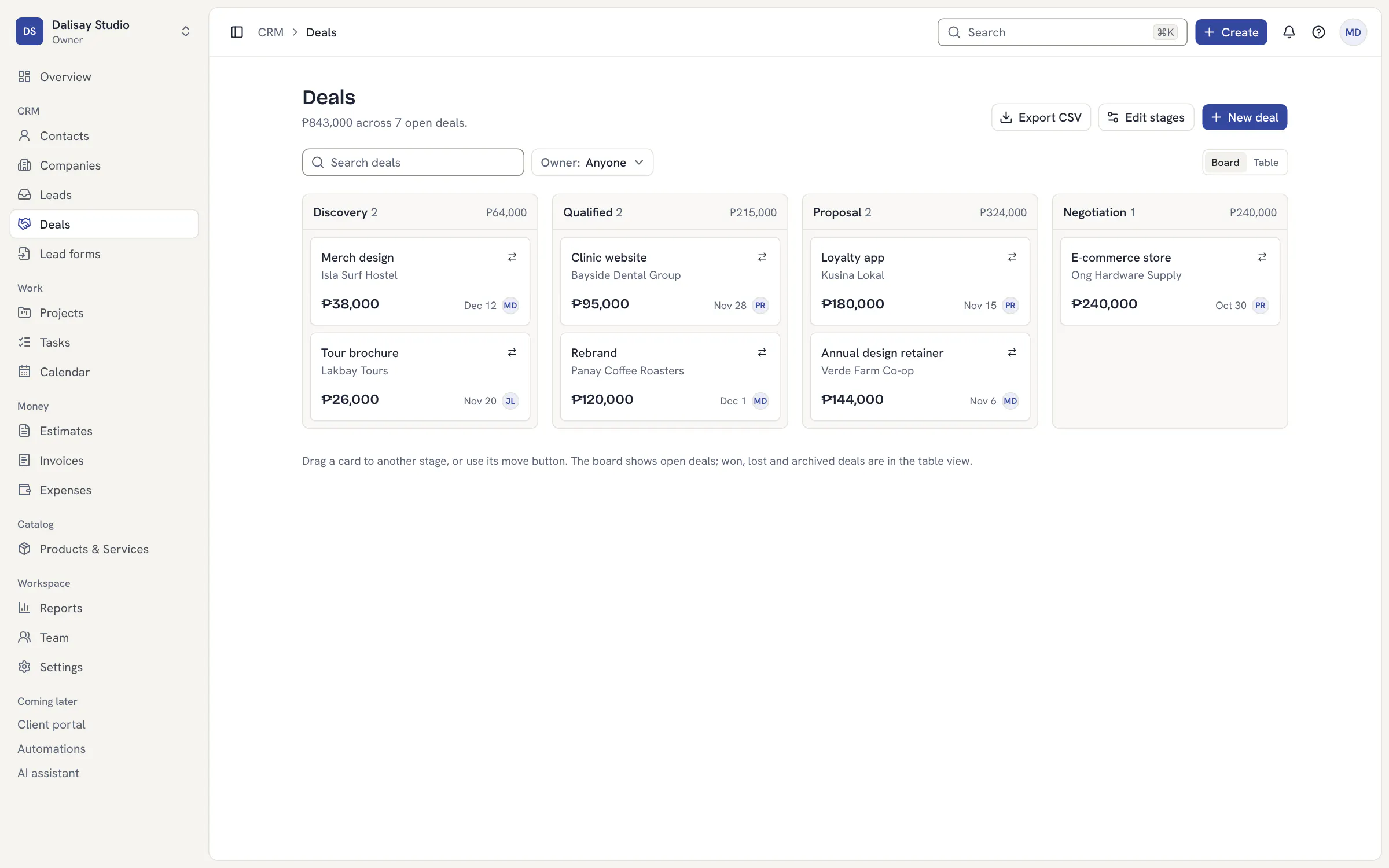
Task: Open the MD user avatar menu
Action: [1353, 32]
